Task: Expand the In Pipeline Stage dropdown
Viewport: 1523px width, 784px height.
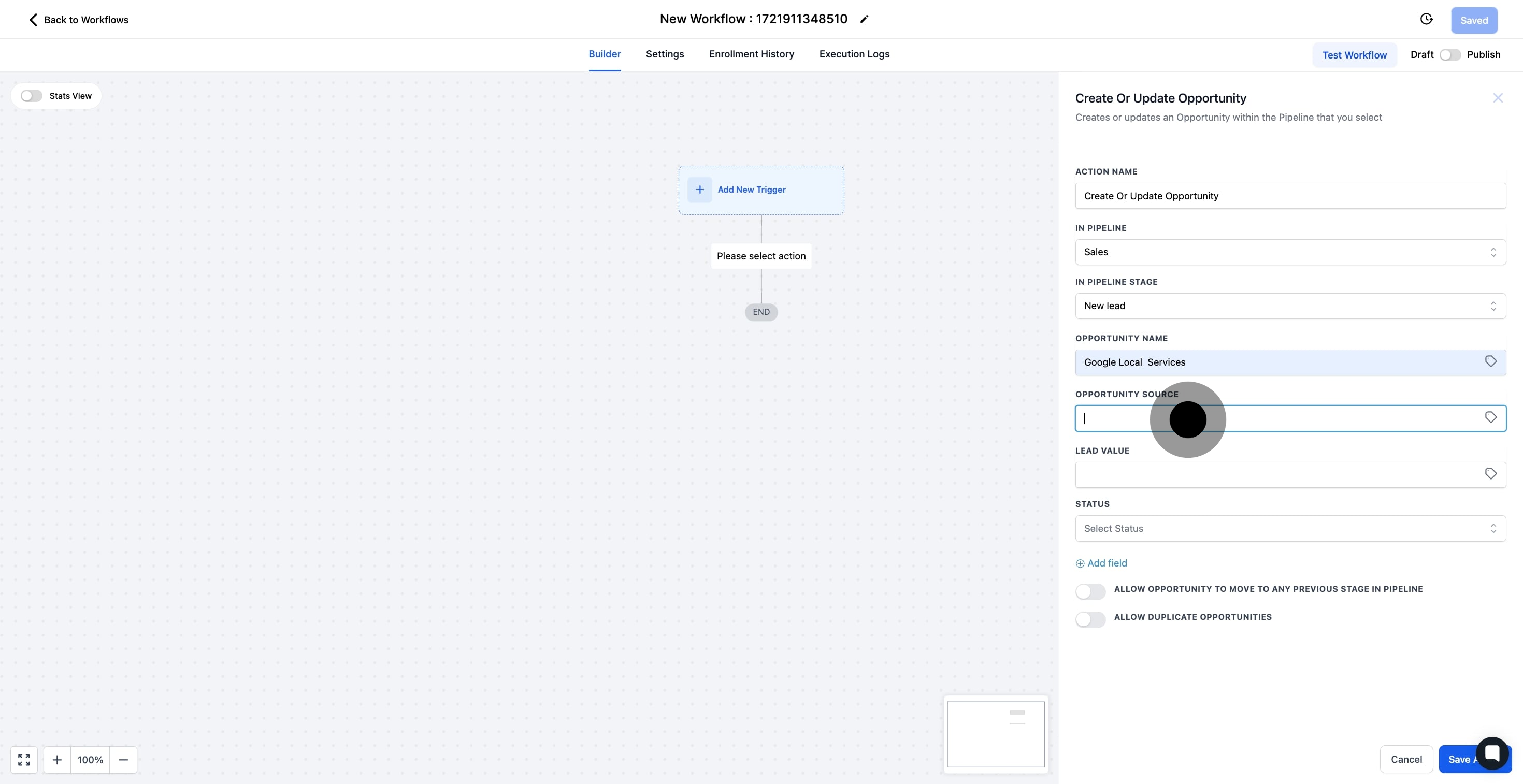Action: point(1289,306)
